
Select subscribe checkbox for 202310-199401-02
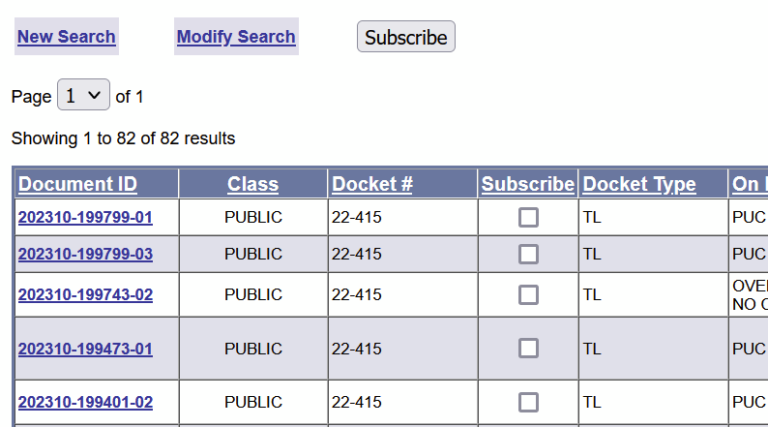pyautogui.click(x=528, y=402)
